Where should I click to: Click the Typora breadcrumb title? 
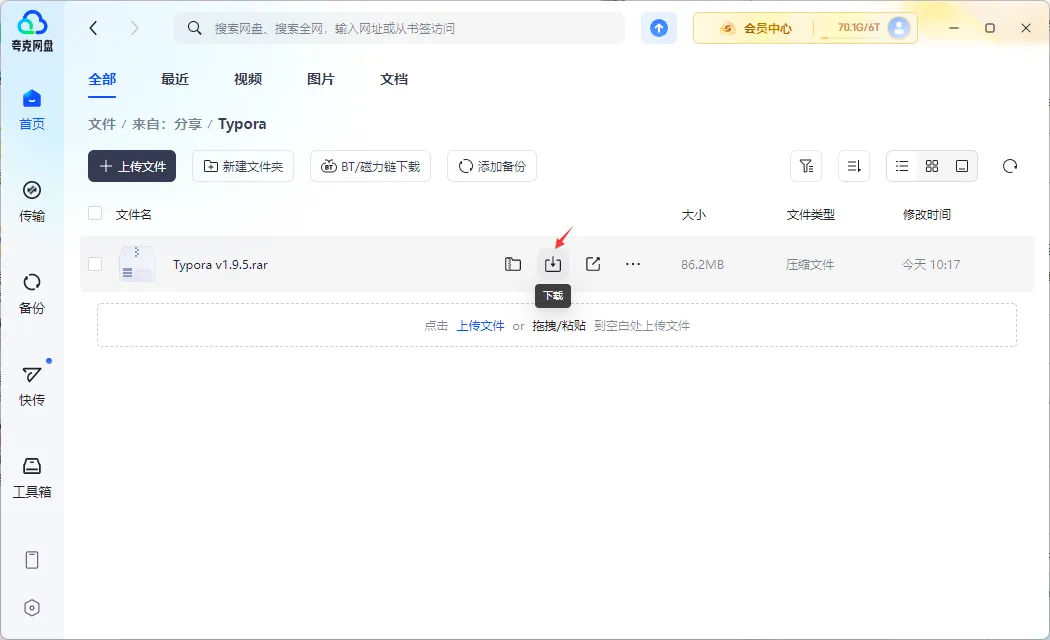[x=242, y=124]
